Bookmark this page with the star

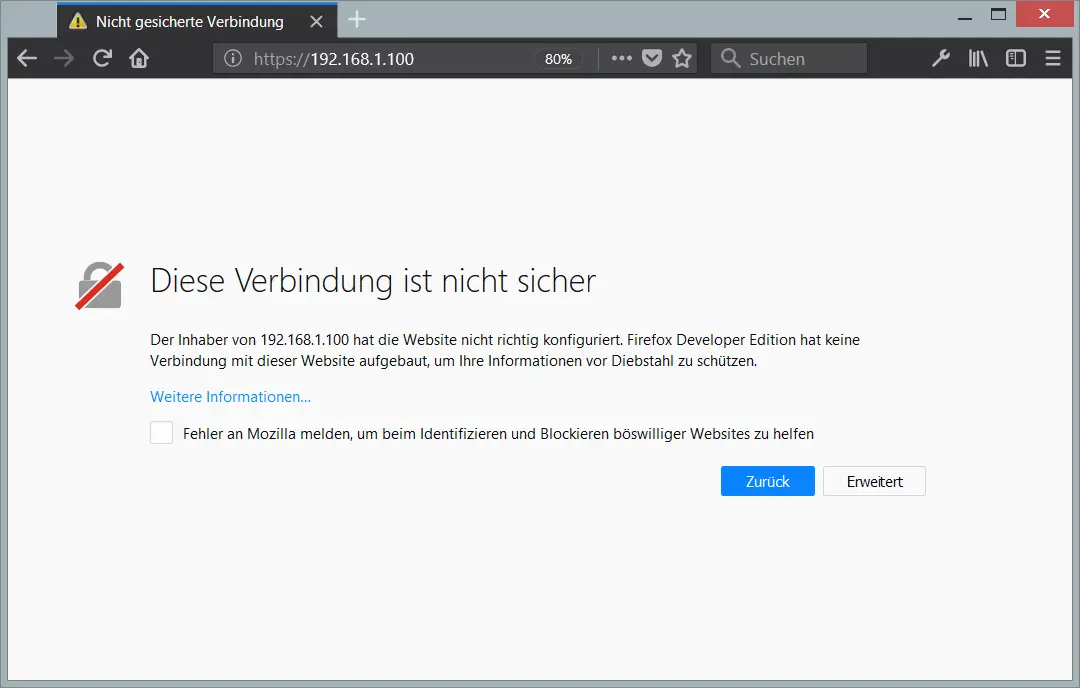[682, 59]
